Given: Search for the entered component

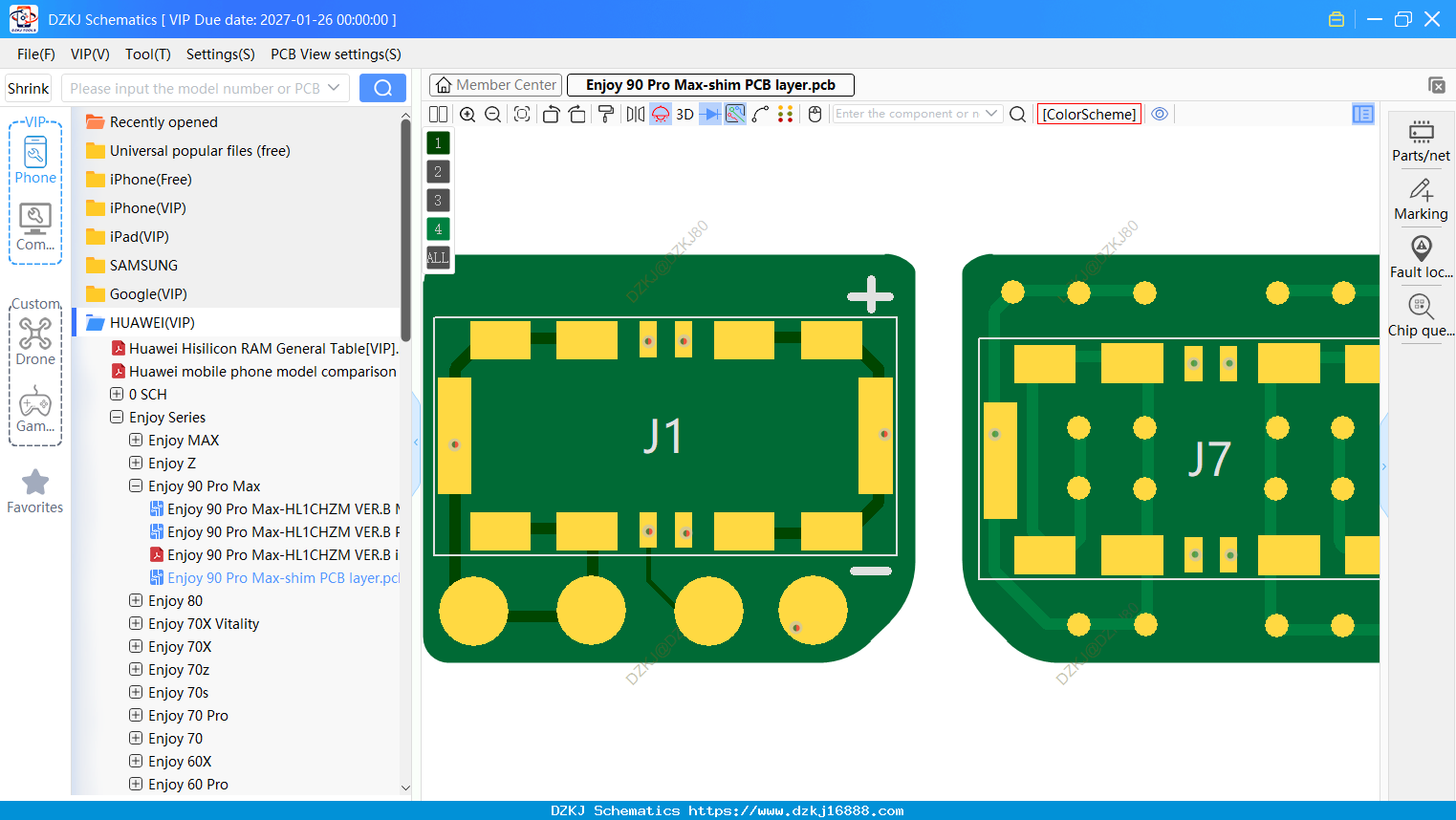Looking at the screenshot, I should [x=1018, y=115].
